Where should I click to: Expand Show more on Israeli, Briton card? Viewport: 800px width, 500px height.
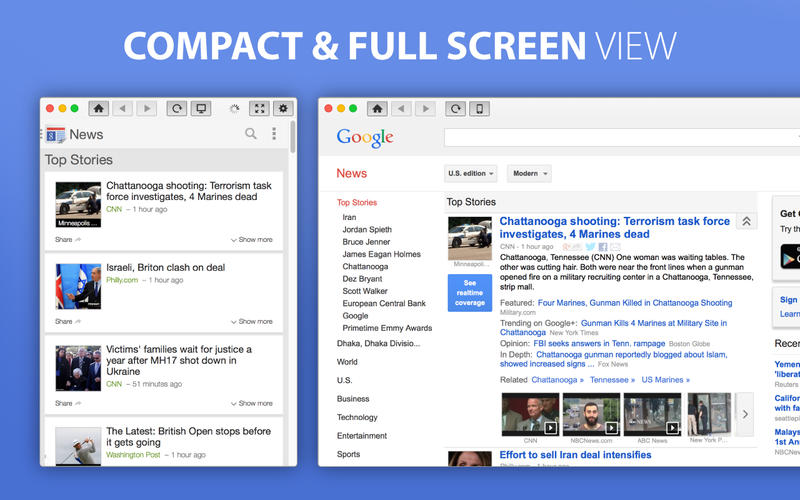click(252, 321)
